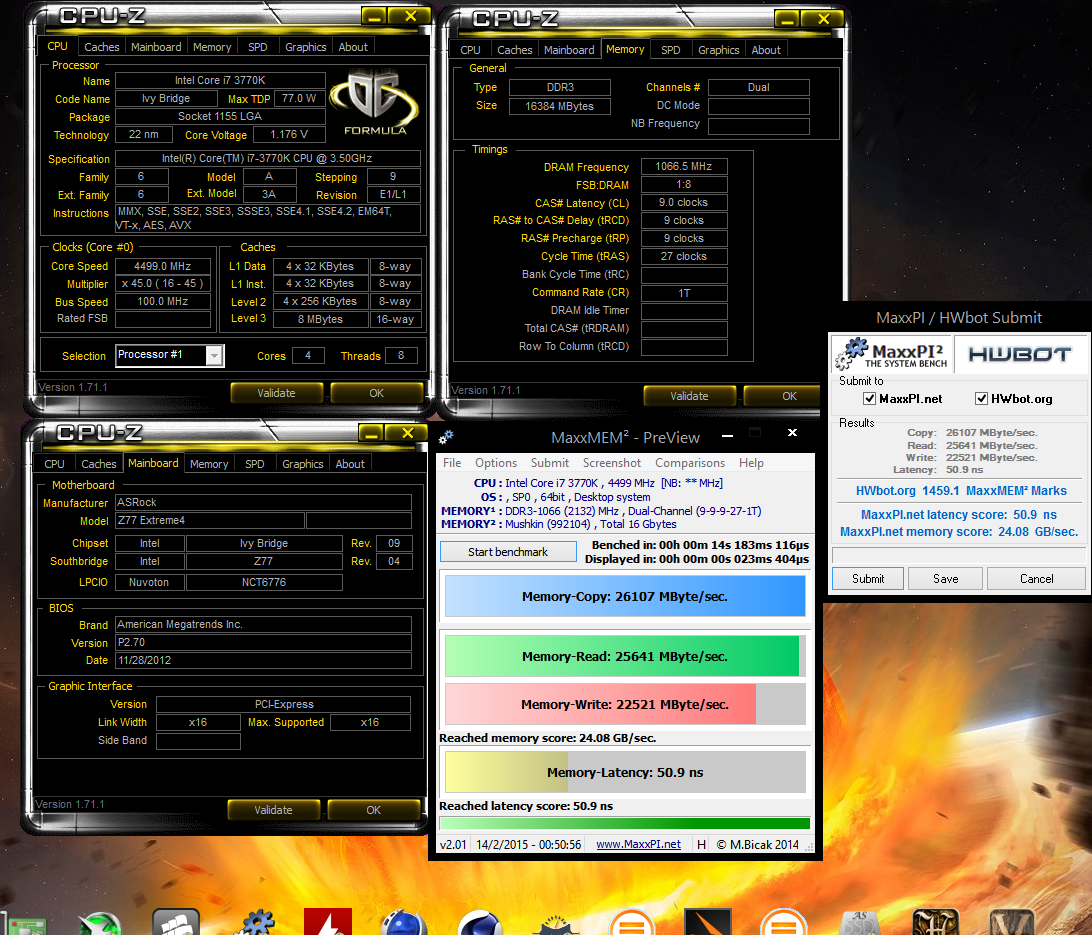Close the CPU-Z Mainboard window
This screenshot has height=935, width=1092.
(x=408, y=433)
